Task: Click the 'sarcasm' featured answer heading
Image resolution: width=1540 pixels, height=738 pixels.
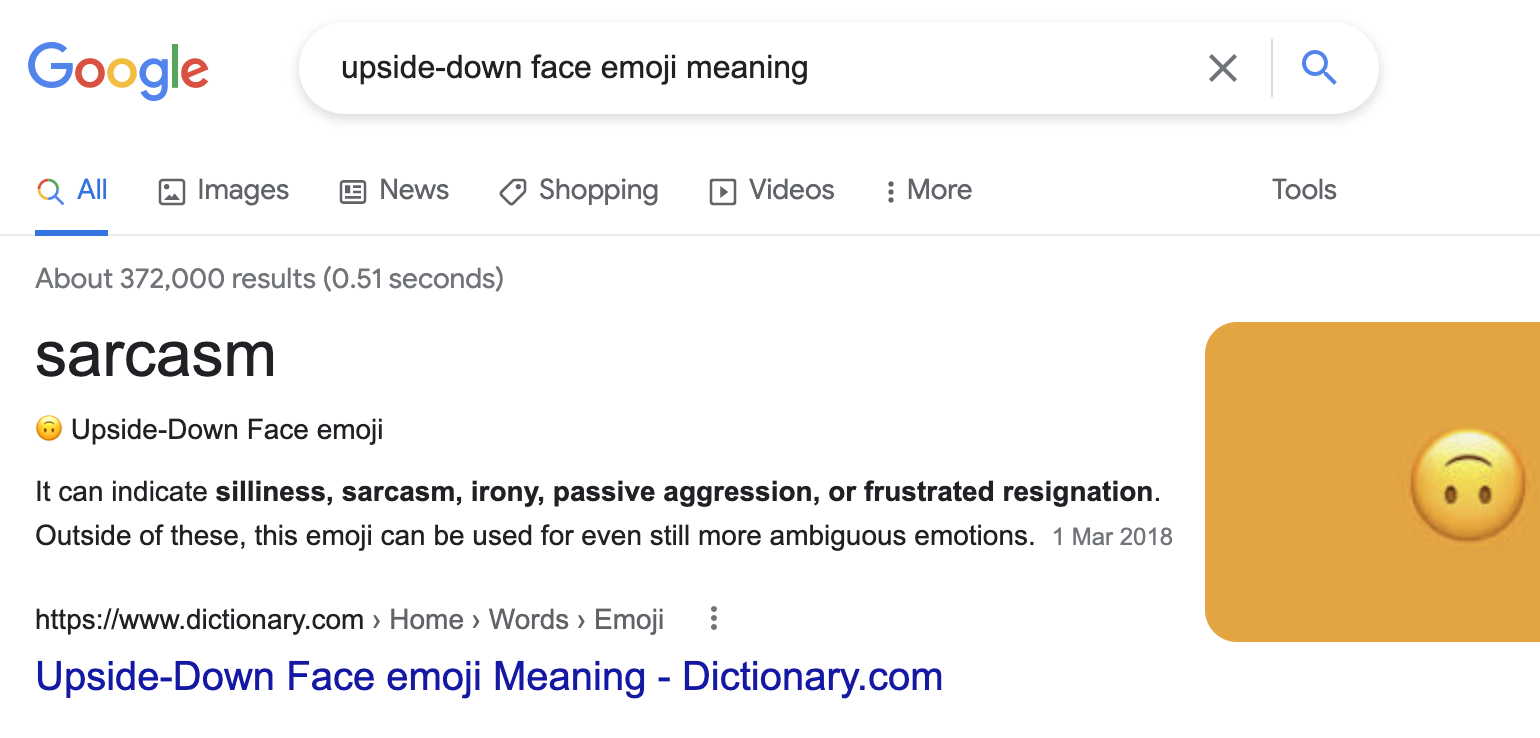Action: pos(155,355)
